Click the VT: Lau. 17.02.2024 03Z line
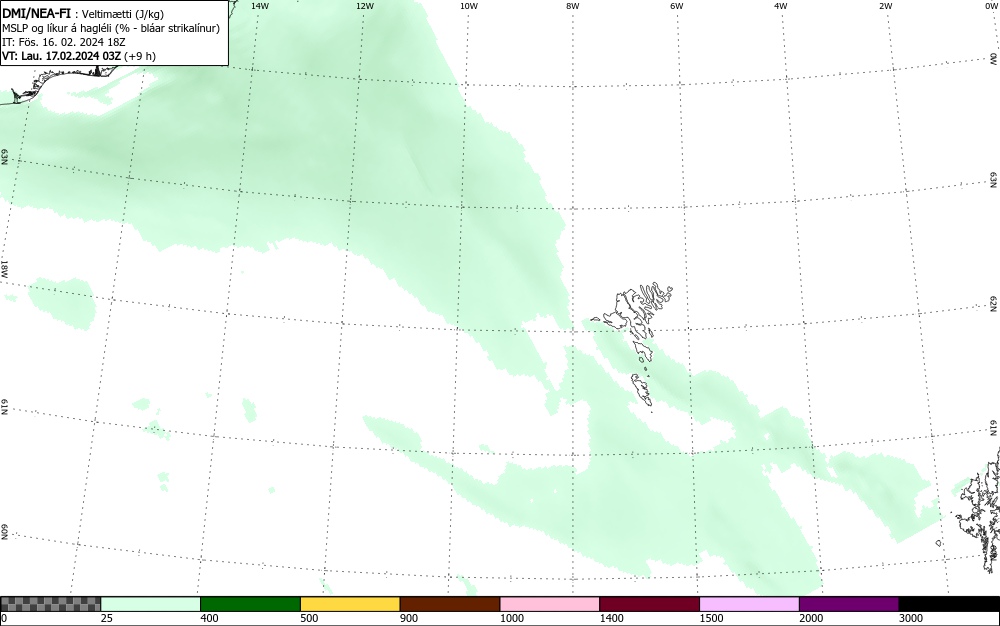The image size is (1000, 626). point(78,56)
